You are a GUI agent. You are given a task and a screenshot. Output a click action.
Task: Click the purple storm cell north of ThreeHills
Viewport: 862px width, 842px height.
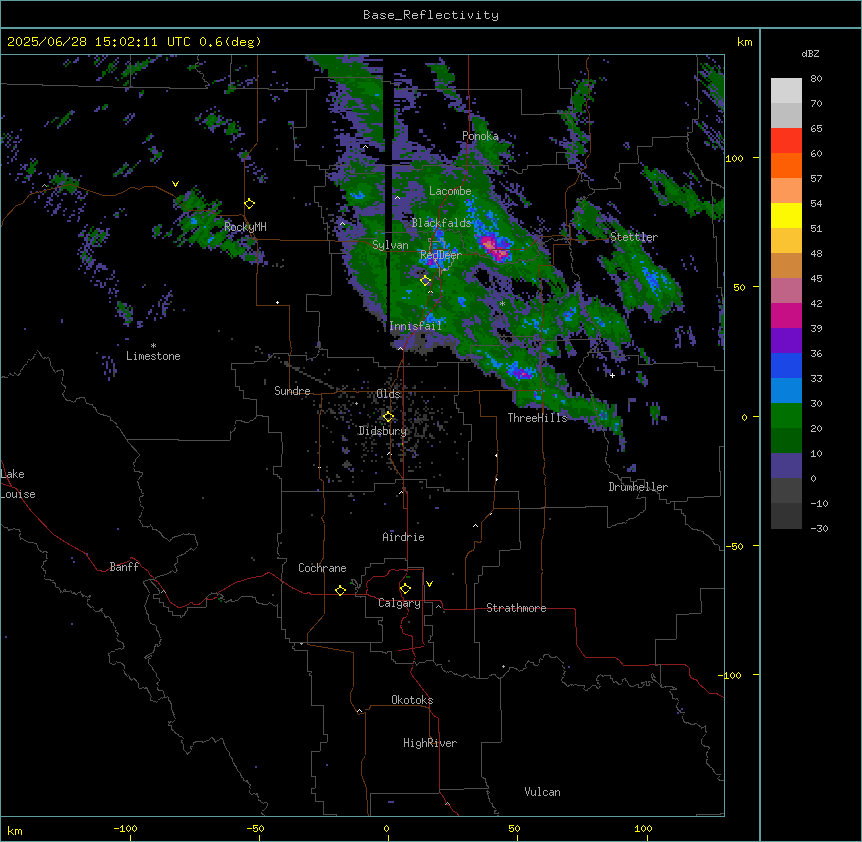523,374
